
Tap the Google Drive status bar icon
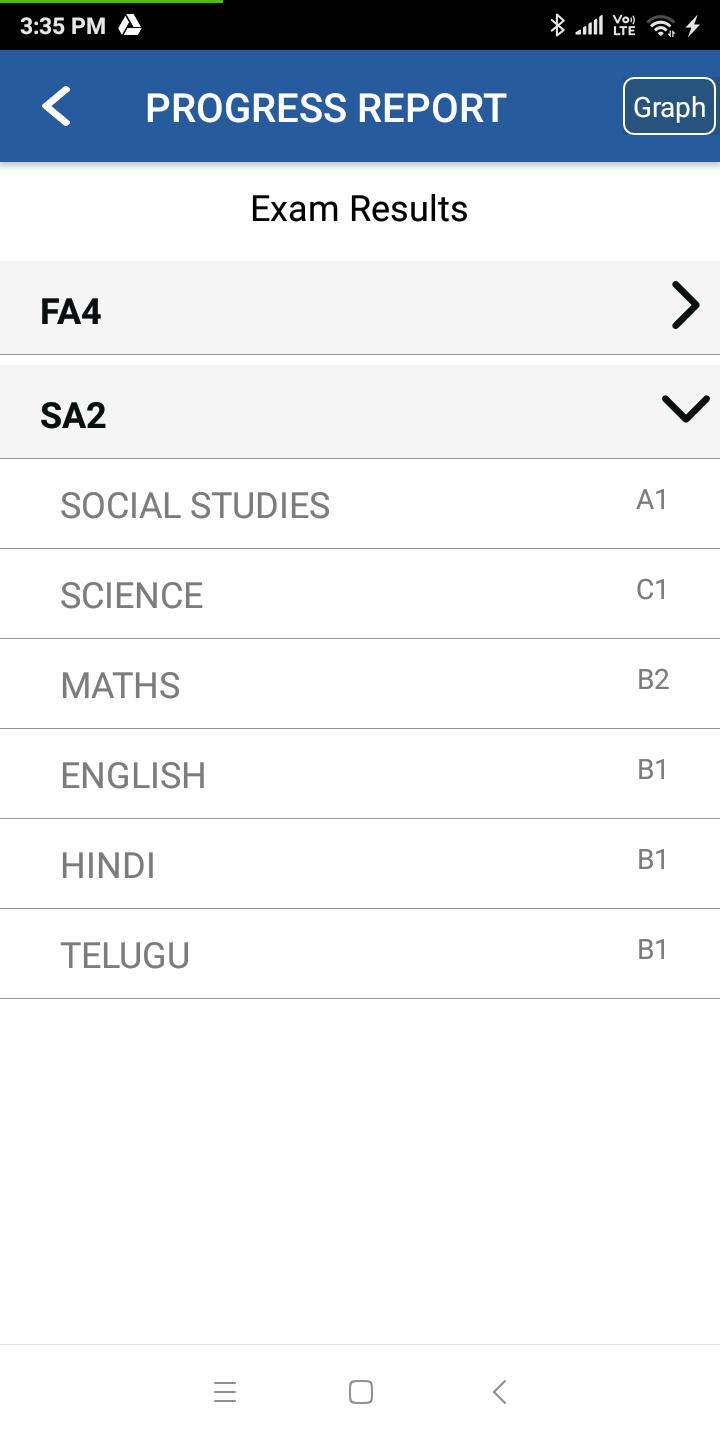pyautogui.click(x=130, y=25)
